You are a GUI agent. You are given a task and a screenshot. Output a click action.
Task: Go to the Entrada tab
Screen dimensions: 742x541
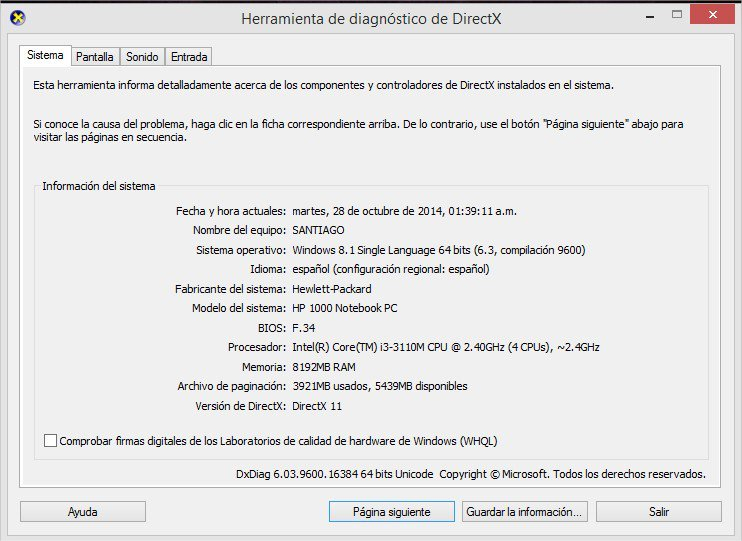coord(188,57)
